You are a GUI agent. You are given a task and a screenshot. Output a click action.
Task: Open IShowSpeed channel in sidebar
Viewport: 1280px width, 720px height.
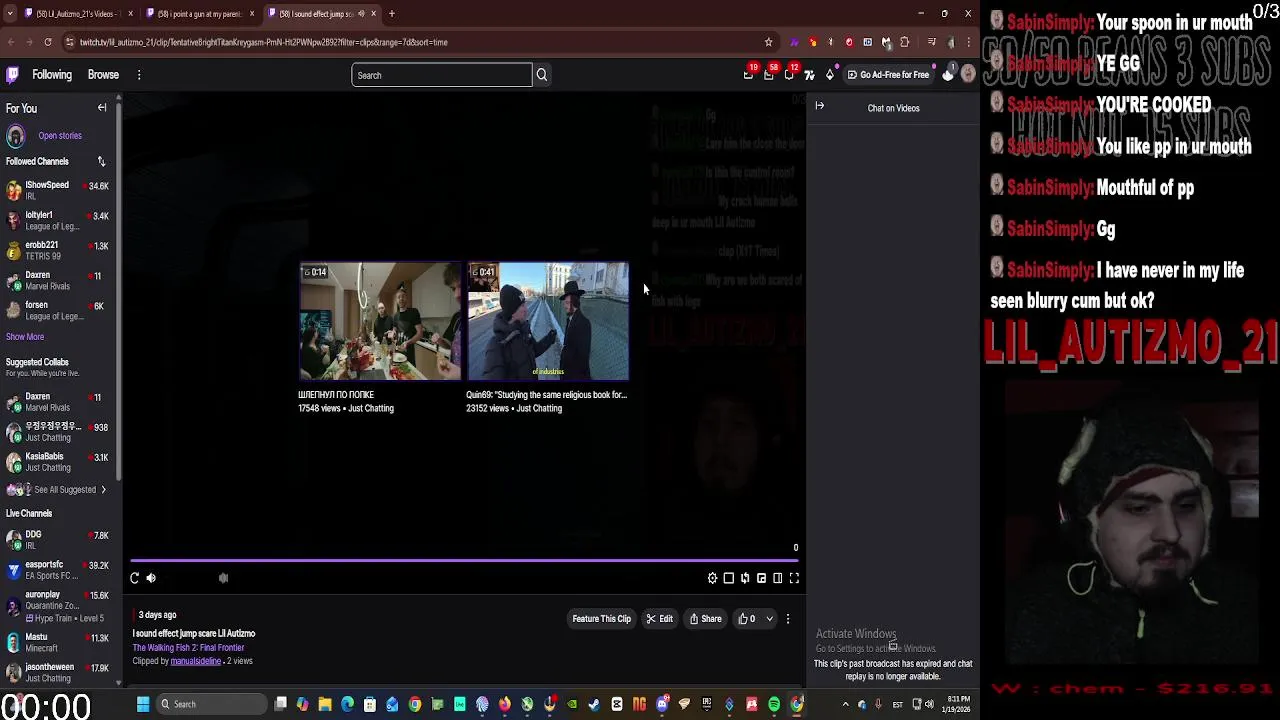(x=58, y=190)
